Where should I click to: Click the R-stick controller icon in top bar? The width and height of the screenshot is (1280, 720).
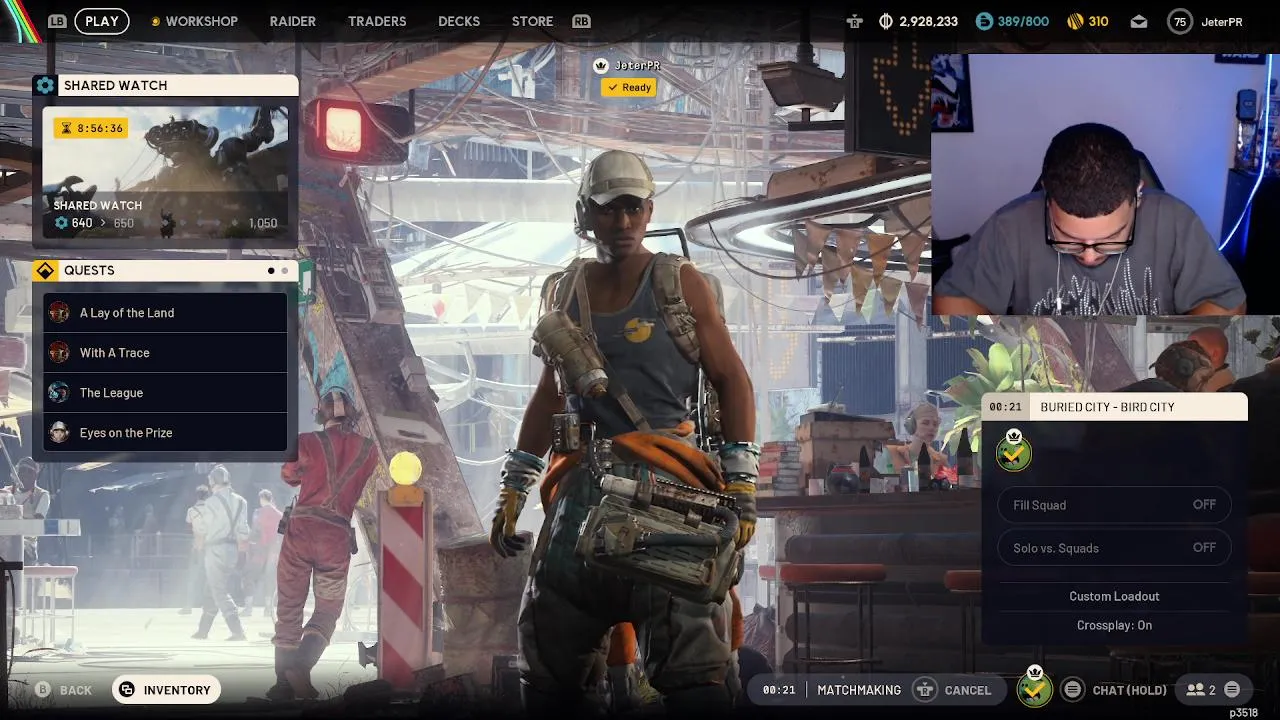[855, 21]
